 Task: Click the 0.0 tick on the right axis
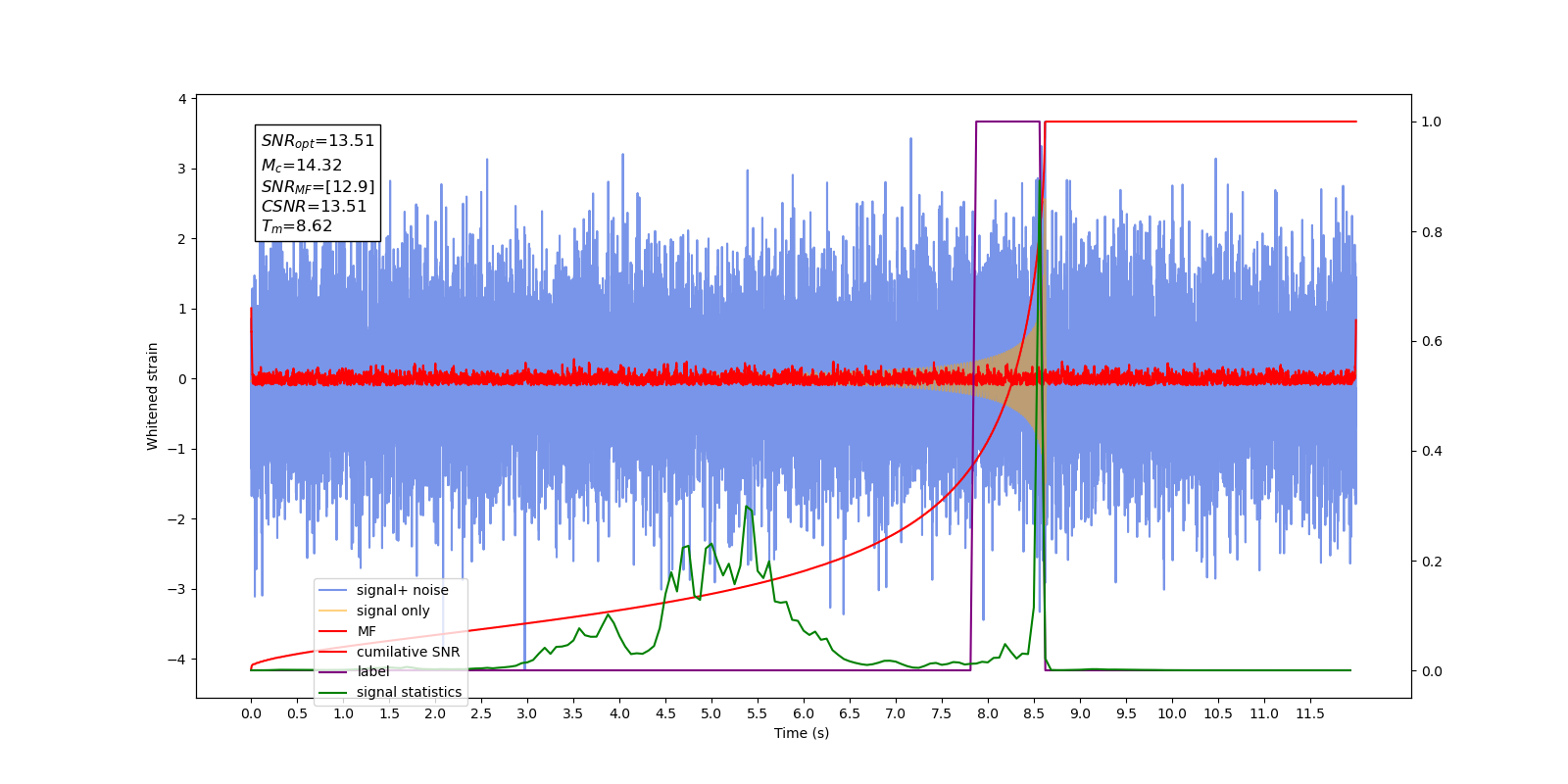tap(1432, 671)
